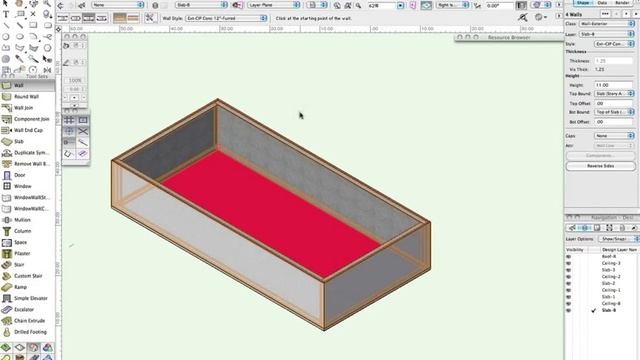This screenshot has width=640, height=360.
Task: Open the Layer Plane dropdown
Action: [273, 5]
